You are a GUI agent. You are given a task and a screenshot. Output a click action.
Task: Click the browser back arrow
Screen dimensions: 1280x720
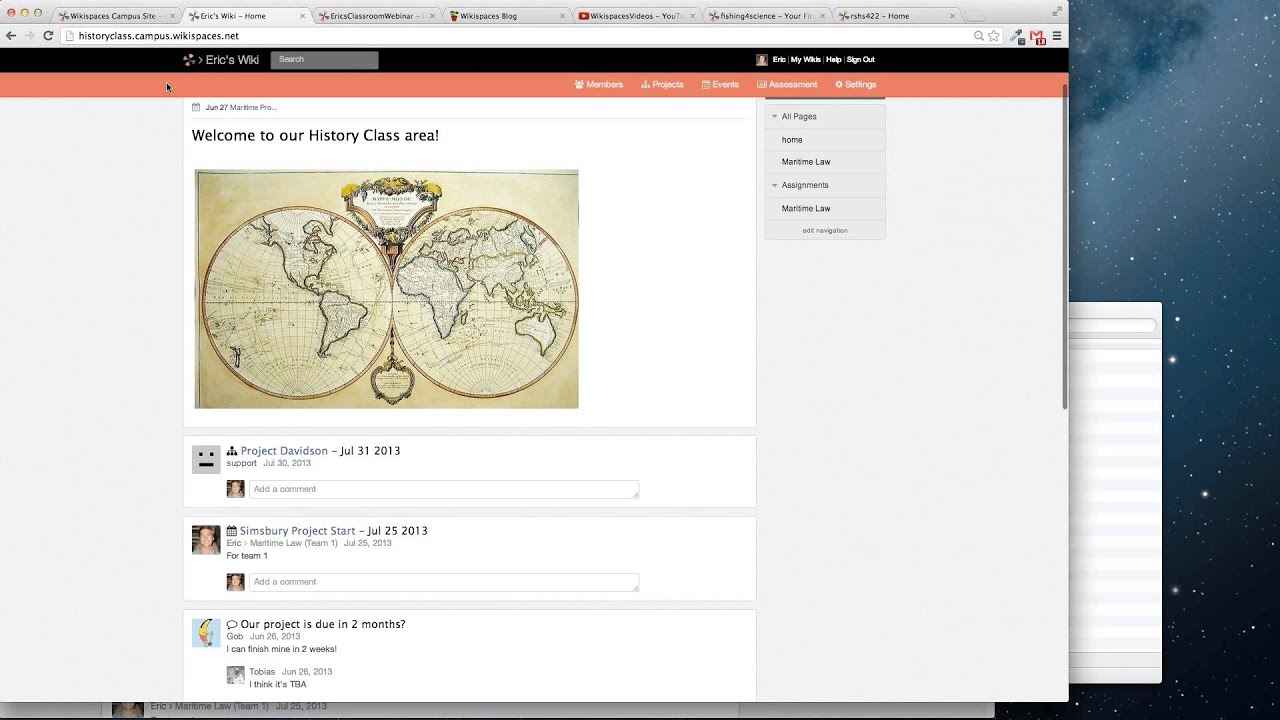point(11,35)
